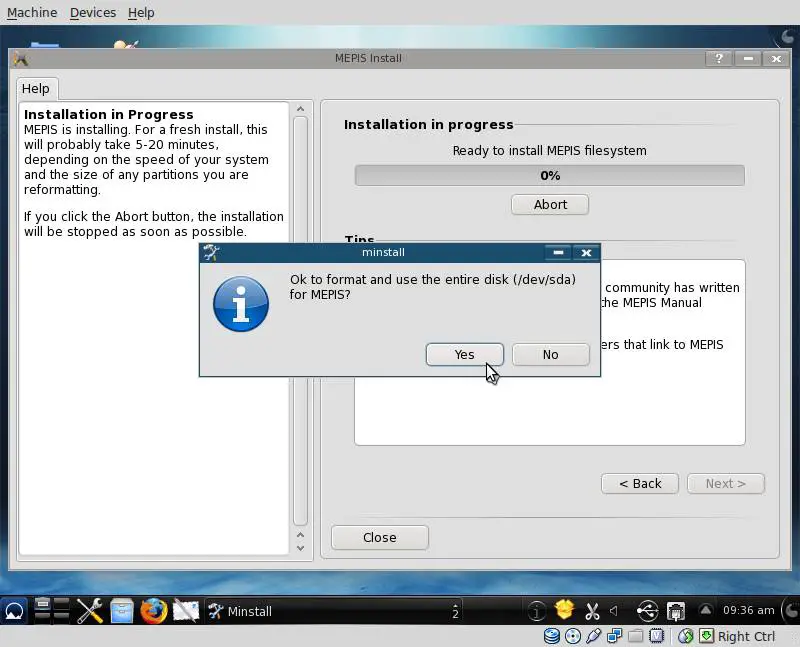Click the Close button in MEPIS Install
This screenshot has height=647, width=800.
tap(380, 537)
